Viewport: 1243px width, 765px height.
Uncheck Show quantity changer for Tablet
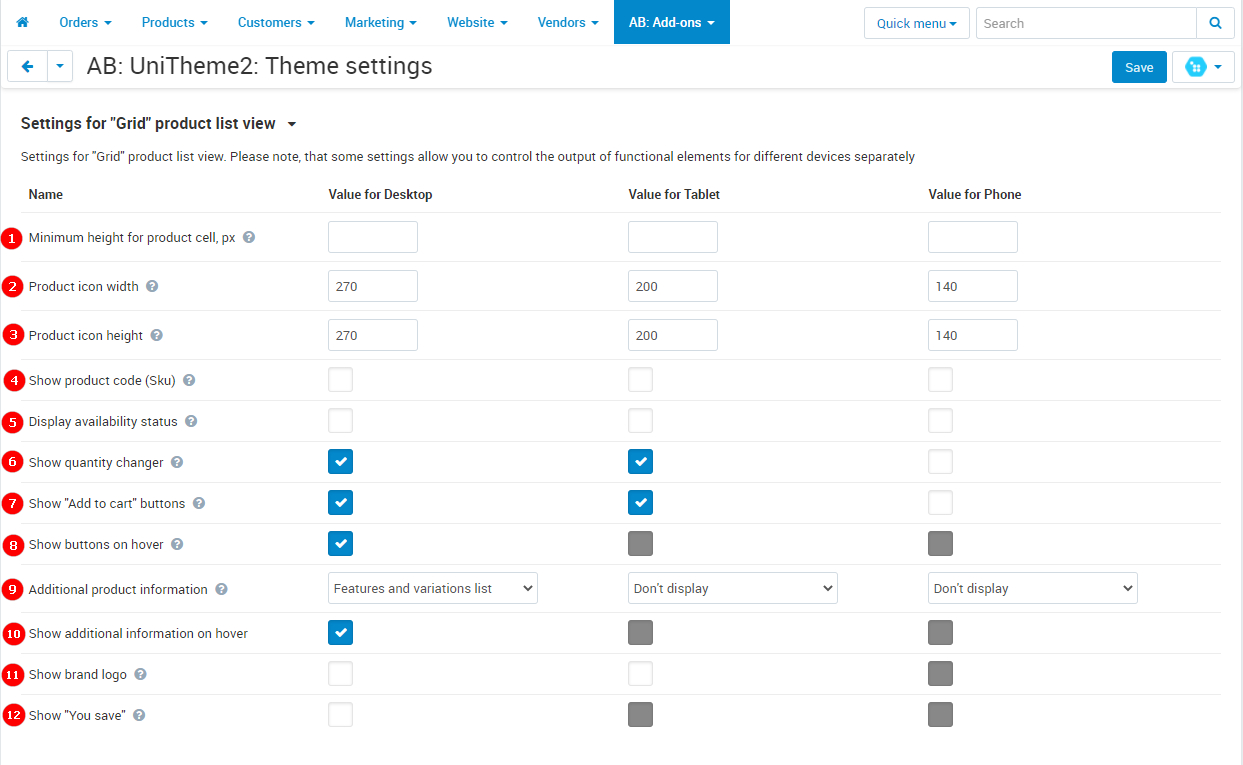[640, 462]
